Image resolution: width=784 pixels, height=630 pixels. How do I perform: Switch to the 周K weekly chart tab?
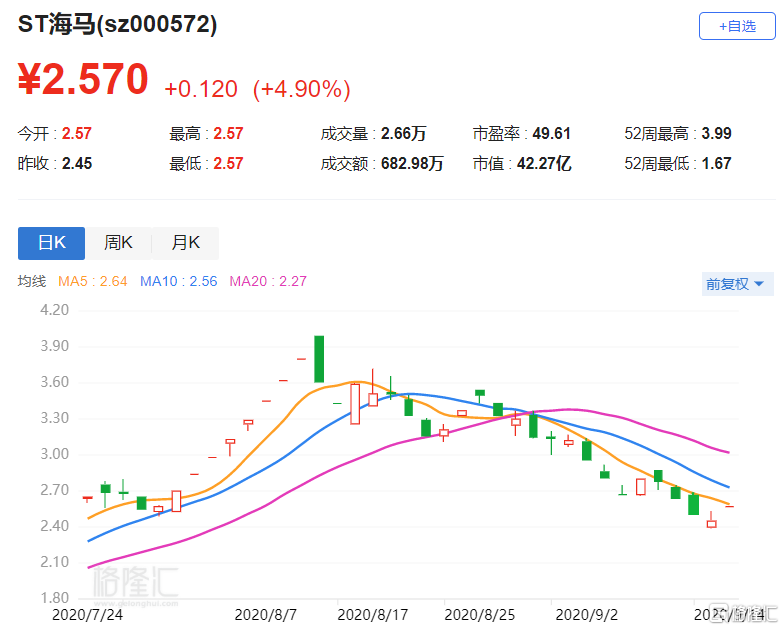(x=118, y=243)
